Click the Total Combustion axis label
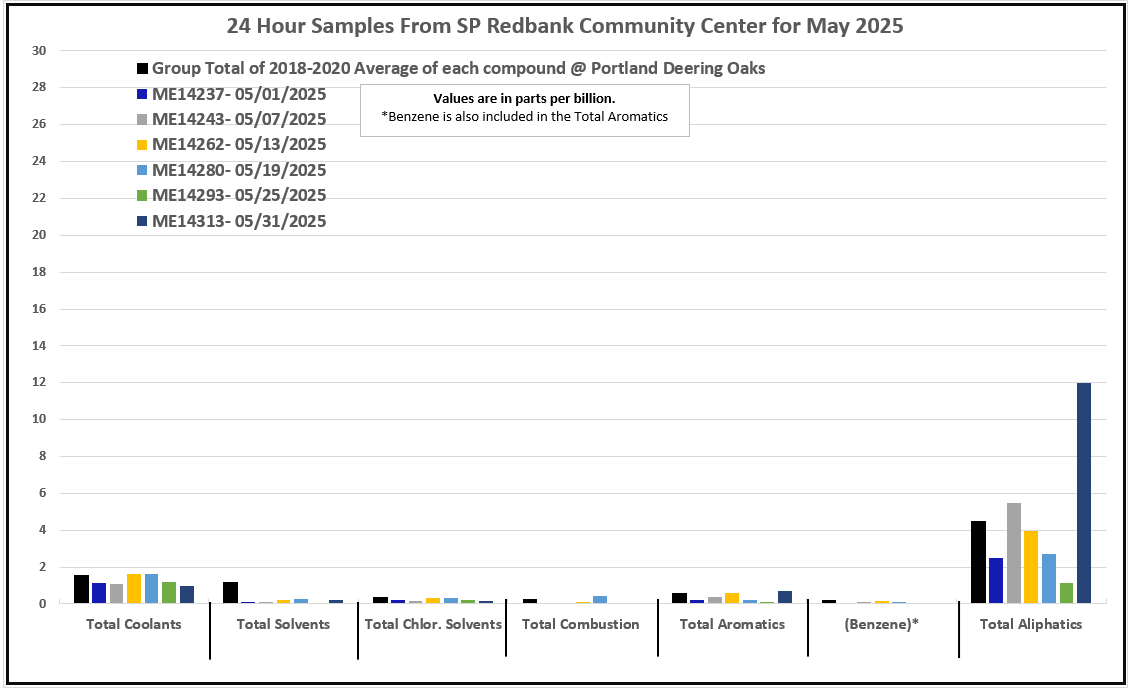Viewport: 1132px width, 689px height. click(x=581, y=624)
